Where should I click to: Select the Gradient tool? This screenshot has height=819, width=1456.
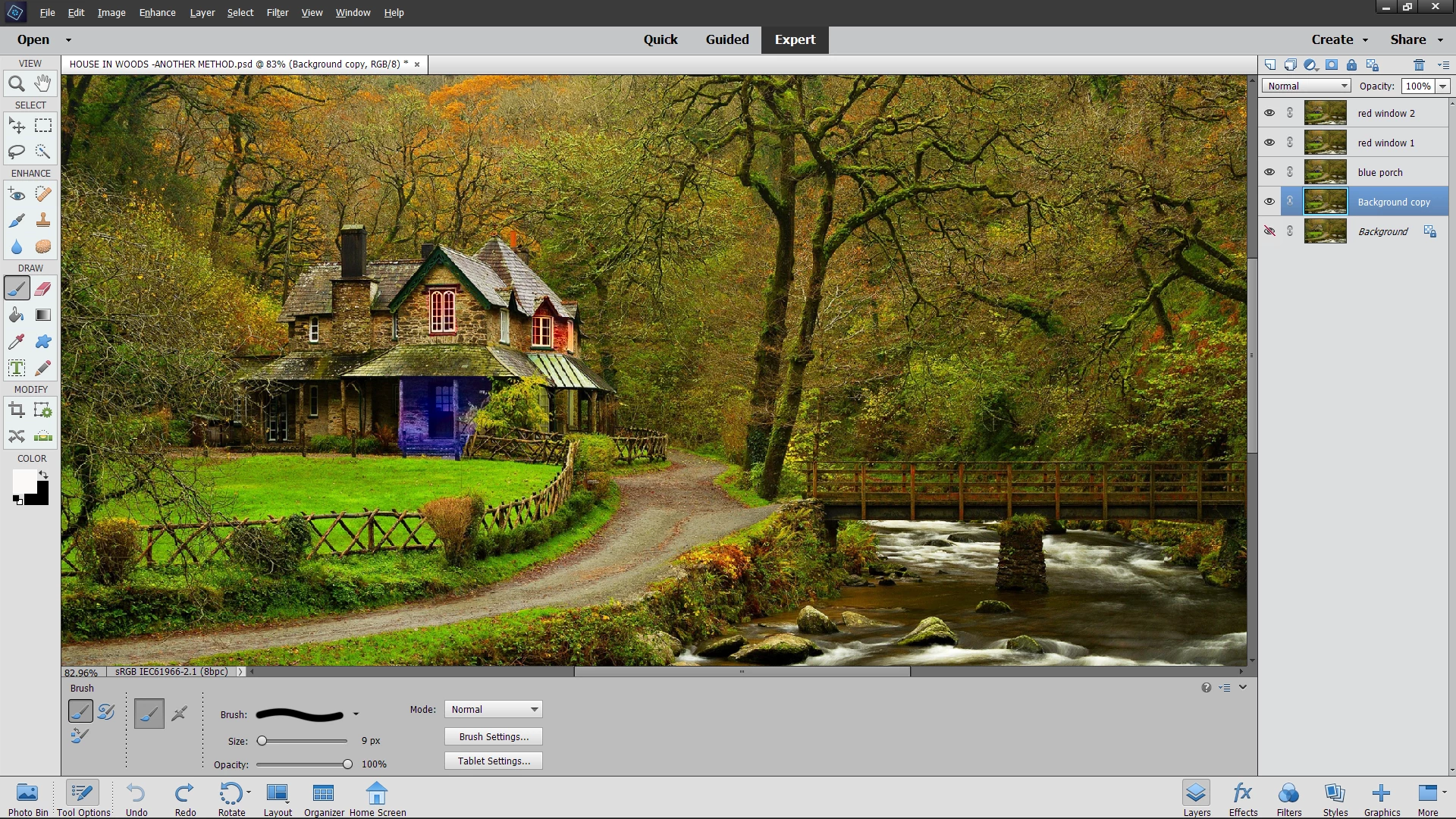(x=43, y=315)
